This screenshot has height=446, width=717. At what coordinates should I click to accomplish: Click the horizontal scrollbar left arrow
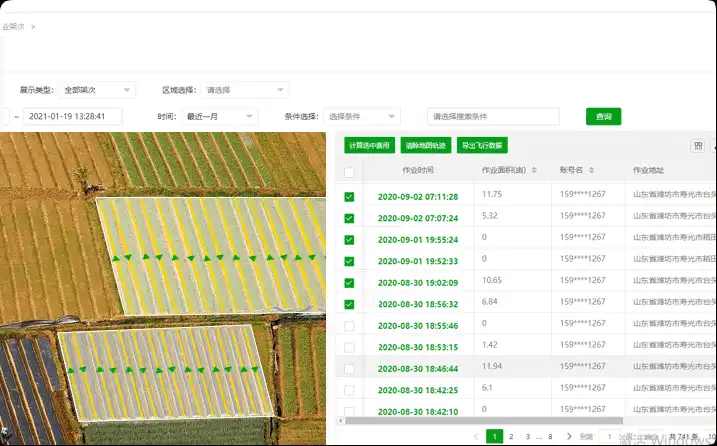coord(340,420)
